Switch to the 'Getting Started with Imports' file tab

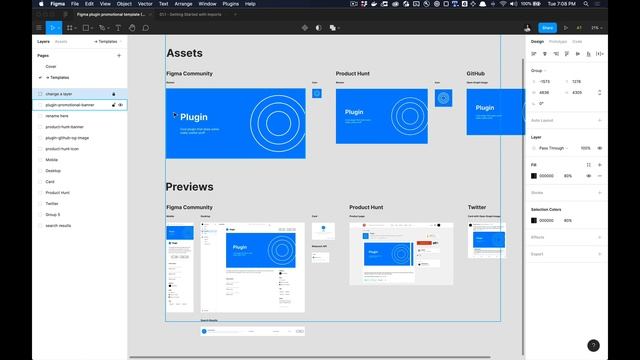click(x=190, y=14)
